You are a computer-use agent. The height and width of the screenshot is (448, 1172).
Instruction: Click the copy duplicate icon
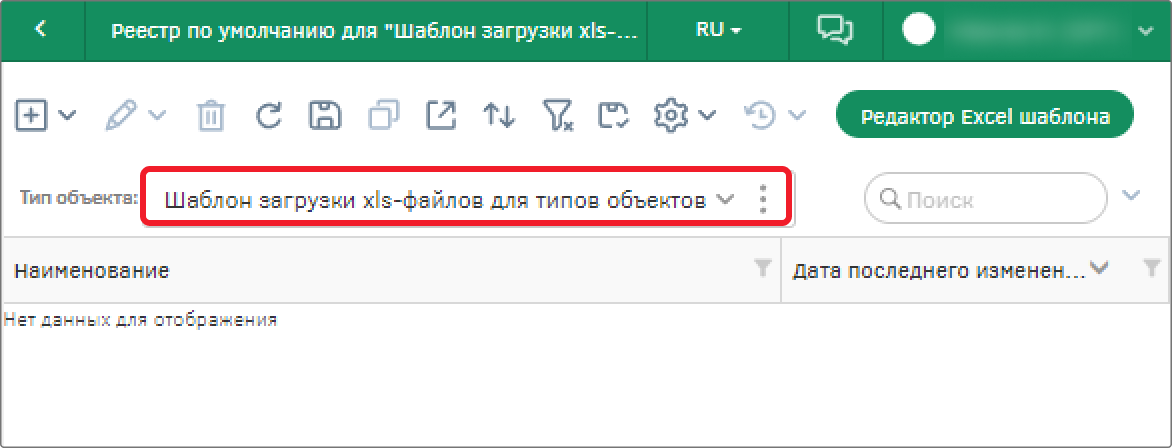click(x=383, y=115)
